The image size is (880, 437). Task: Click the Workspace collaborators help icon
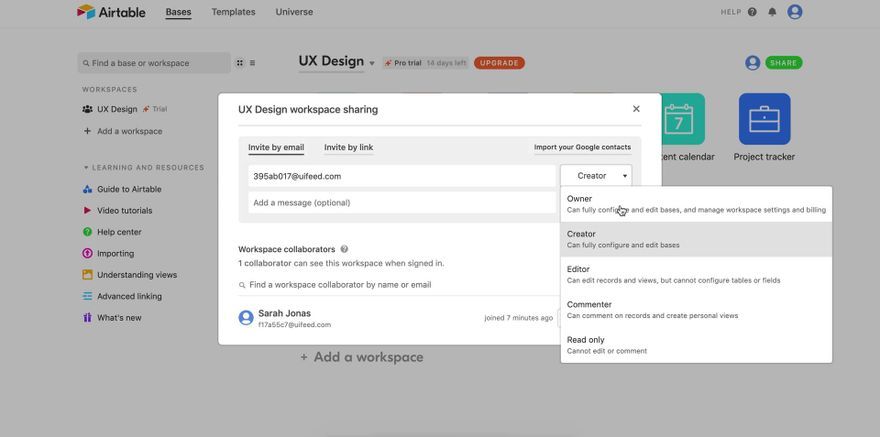(344, 249)
